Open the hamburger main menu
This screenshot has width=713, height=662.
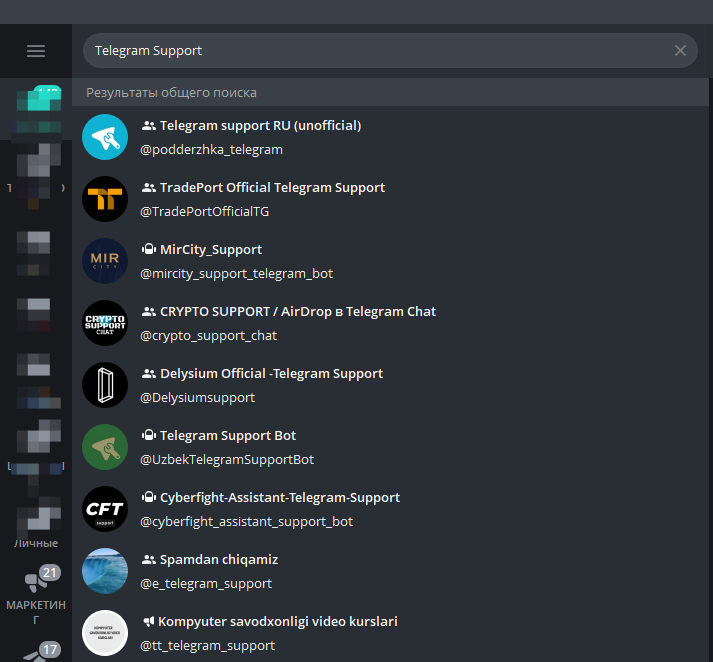[x=36, y=51]
